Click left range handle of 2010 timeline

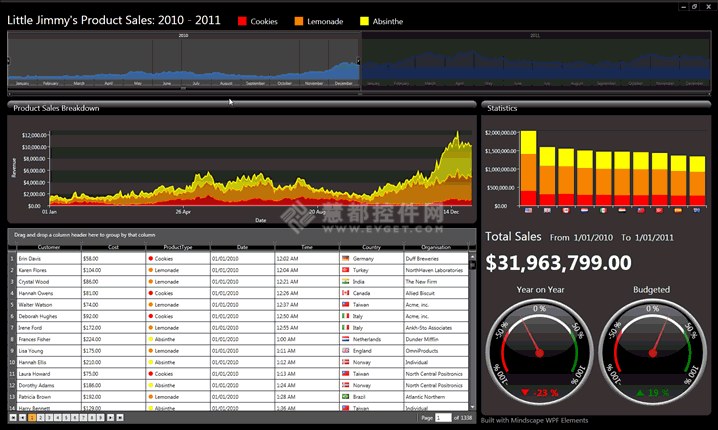[x=9, y=61]
